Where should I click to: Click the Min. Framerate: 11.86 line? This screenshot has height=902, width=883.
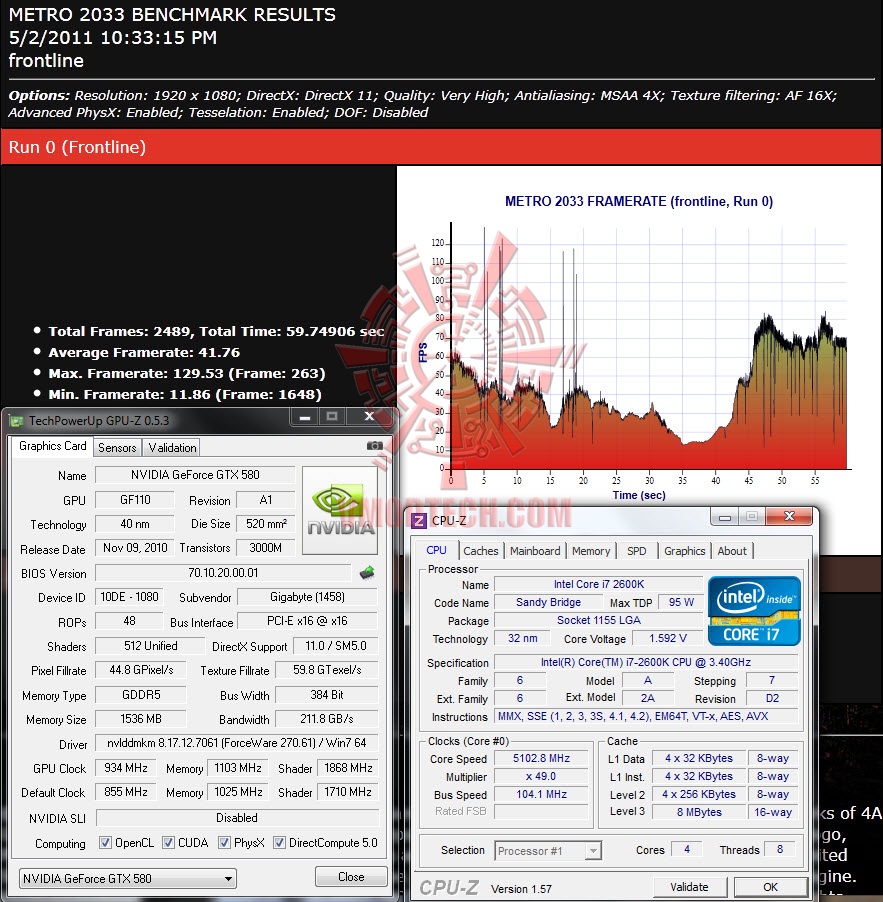[x=185, y=395]
